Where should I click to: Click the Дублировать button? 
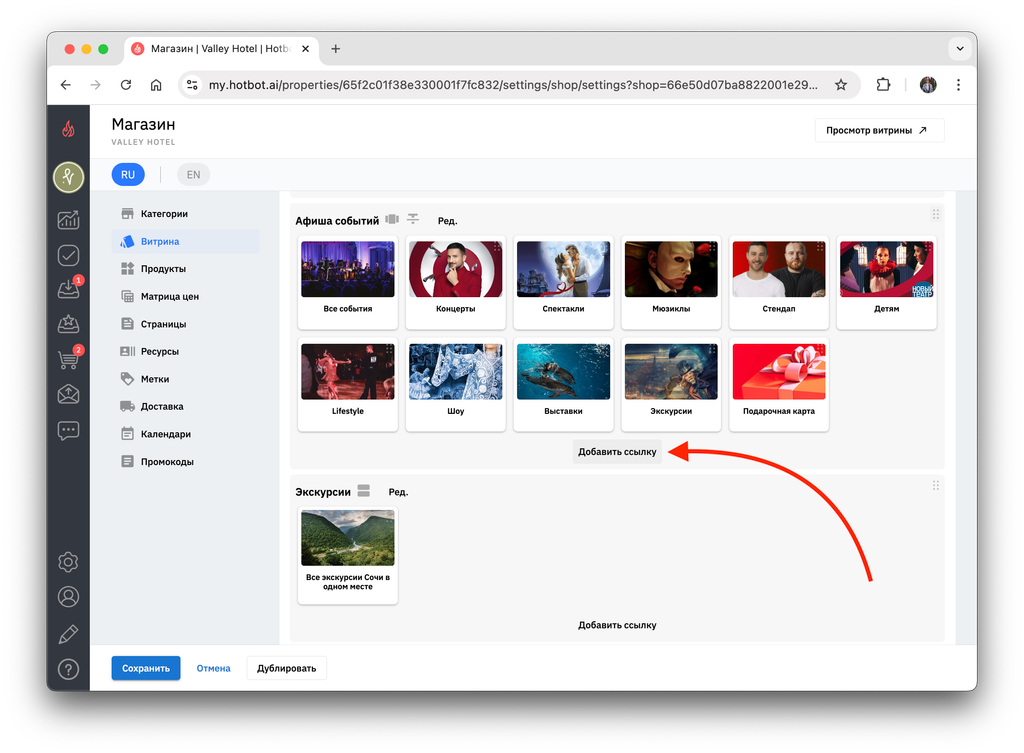(287, 668)
